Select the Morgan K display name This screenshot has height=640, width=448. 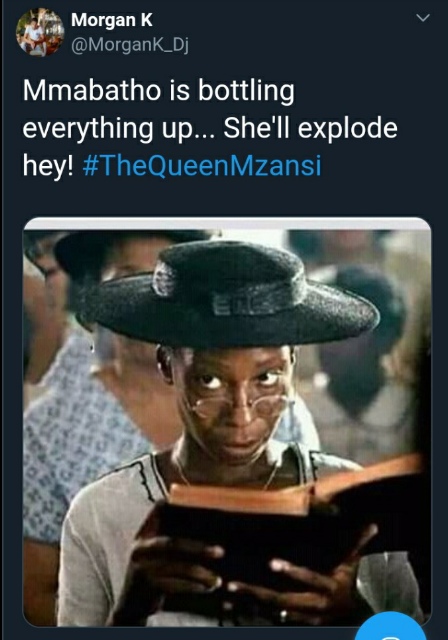pyautogui.click(x=112, y=20)
